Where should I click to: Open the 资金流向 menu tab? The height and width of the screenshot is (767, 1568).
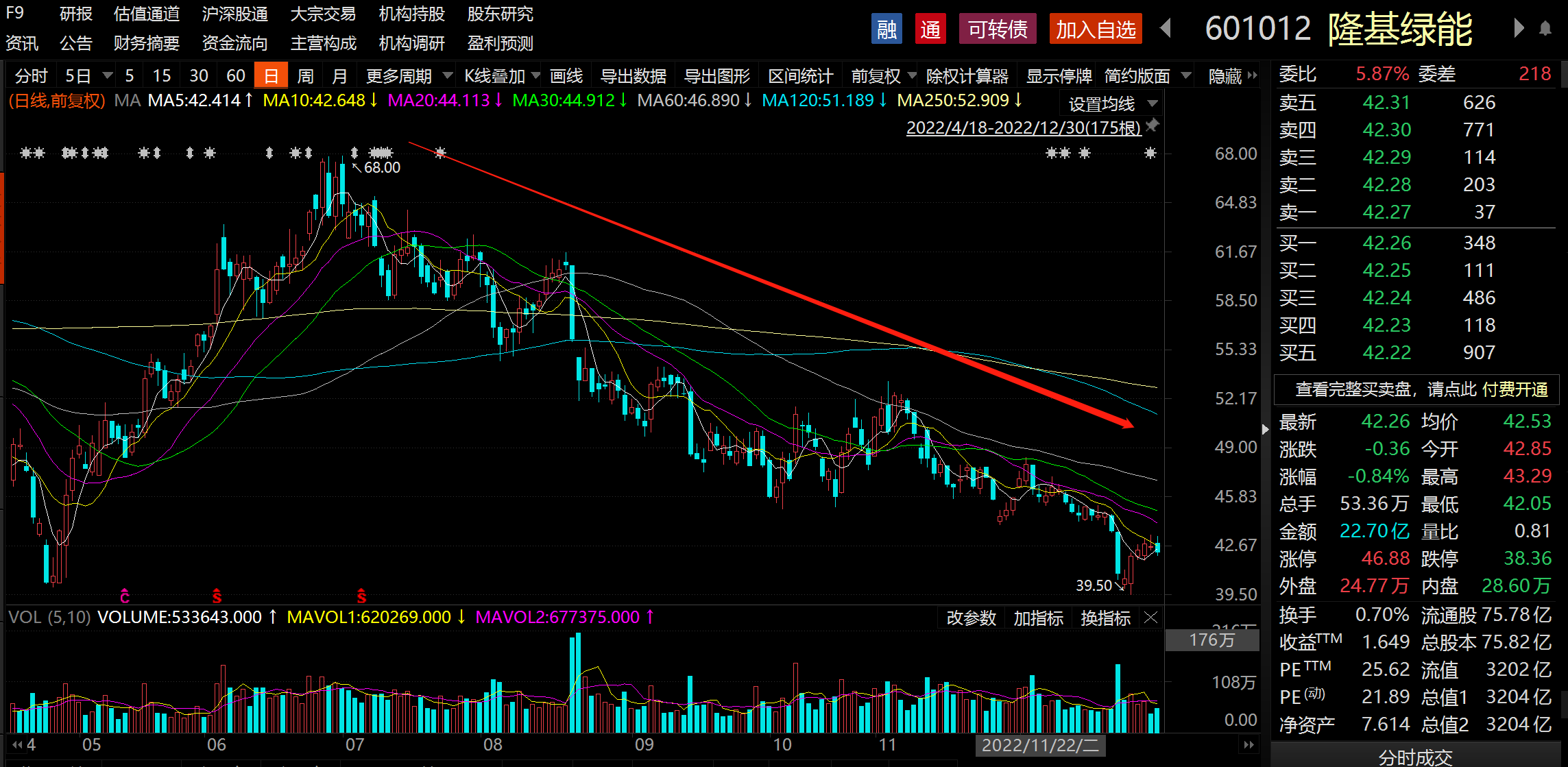click(234, 43)
